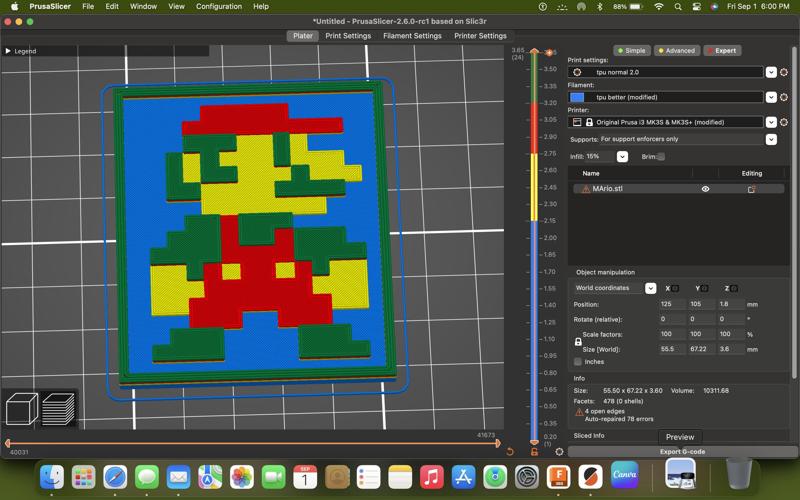Switch to 3D editor view cube icon
The width and height of the screenshot is (800, 500).
[x=22, y=408]
